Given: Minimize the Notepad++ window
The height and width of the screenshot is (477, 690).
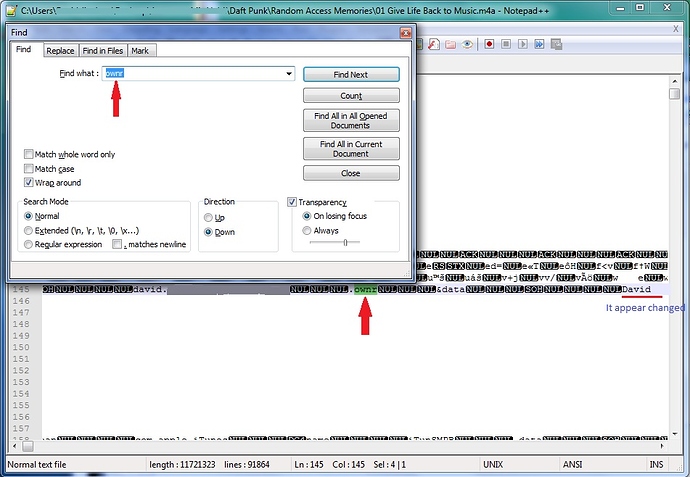Looking at the screenshot, I should pos(620,8).
